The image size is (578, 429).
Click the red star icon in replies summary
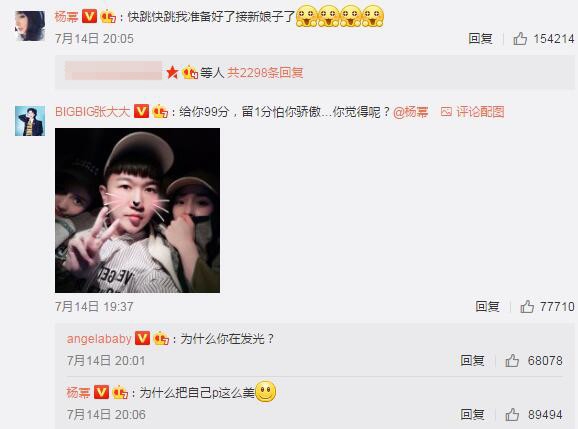172,72
